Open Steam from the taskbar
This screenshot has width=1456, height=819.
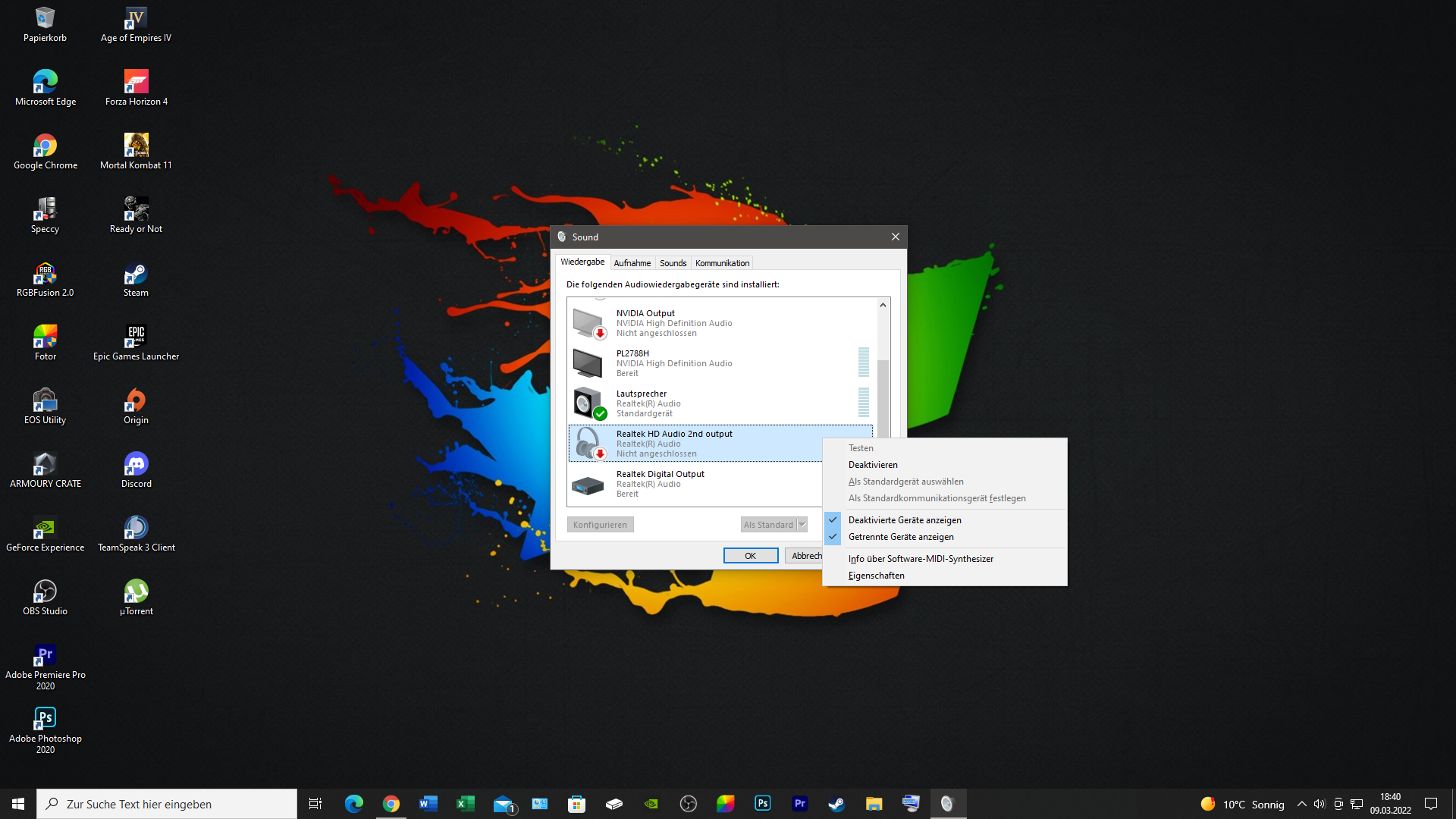(x=836, y=804)
